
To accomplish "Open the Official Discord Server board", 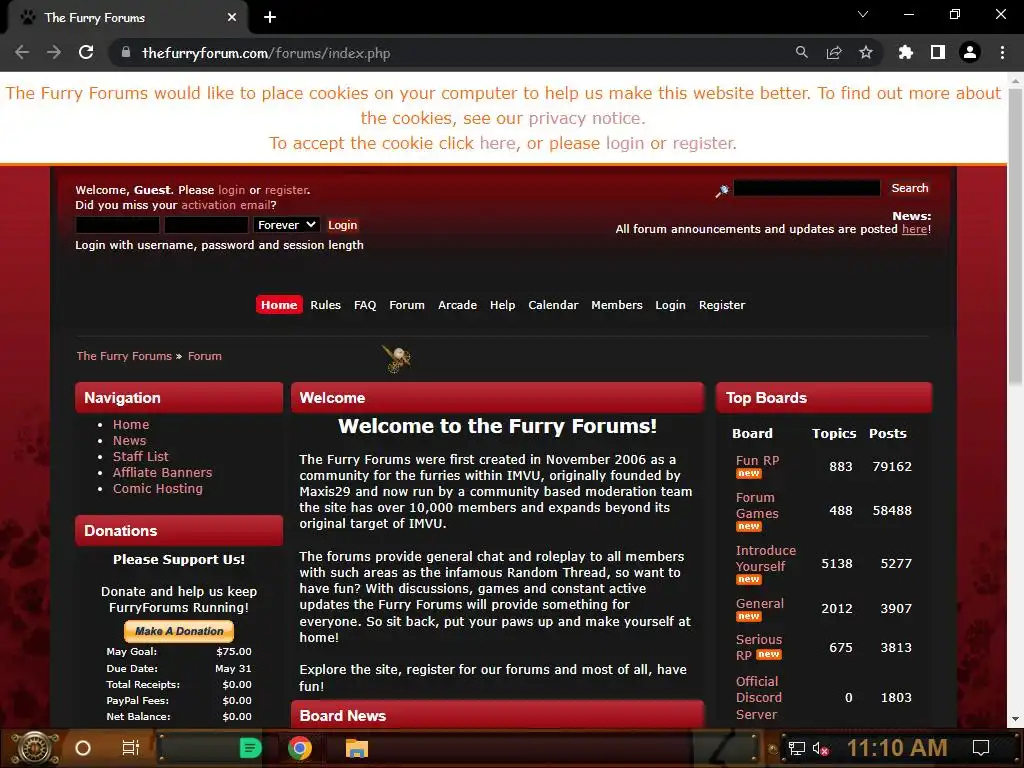I will click(x=758, y=697).
